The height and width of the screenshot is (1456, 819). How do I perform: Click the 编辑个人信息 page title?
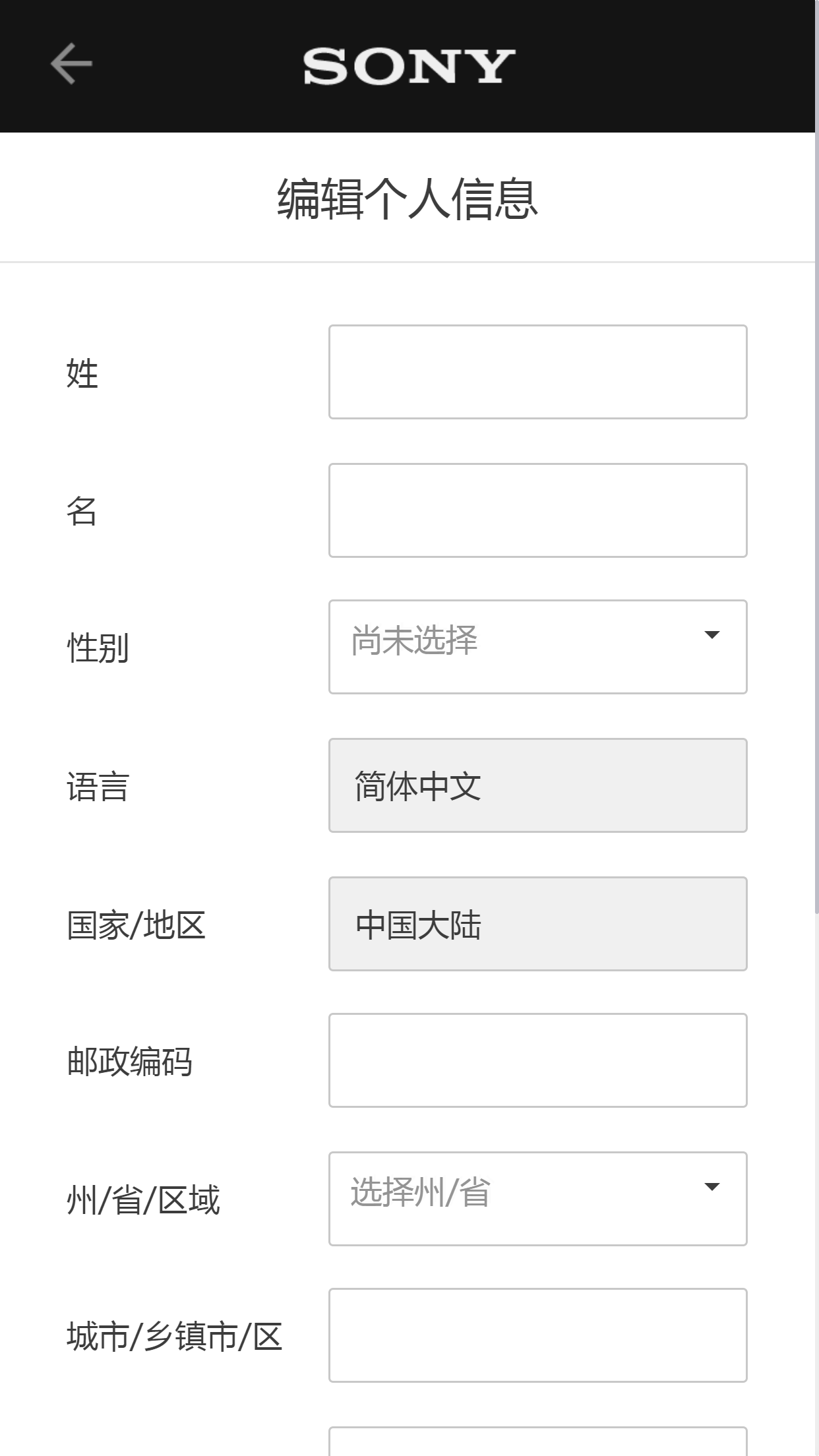click(409, 197)
